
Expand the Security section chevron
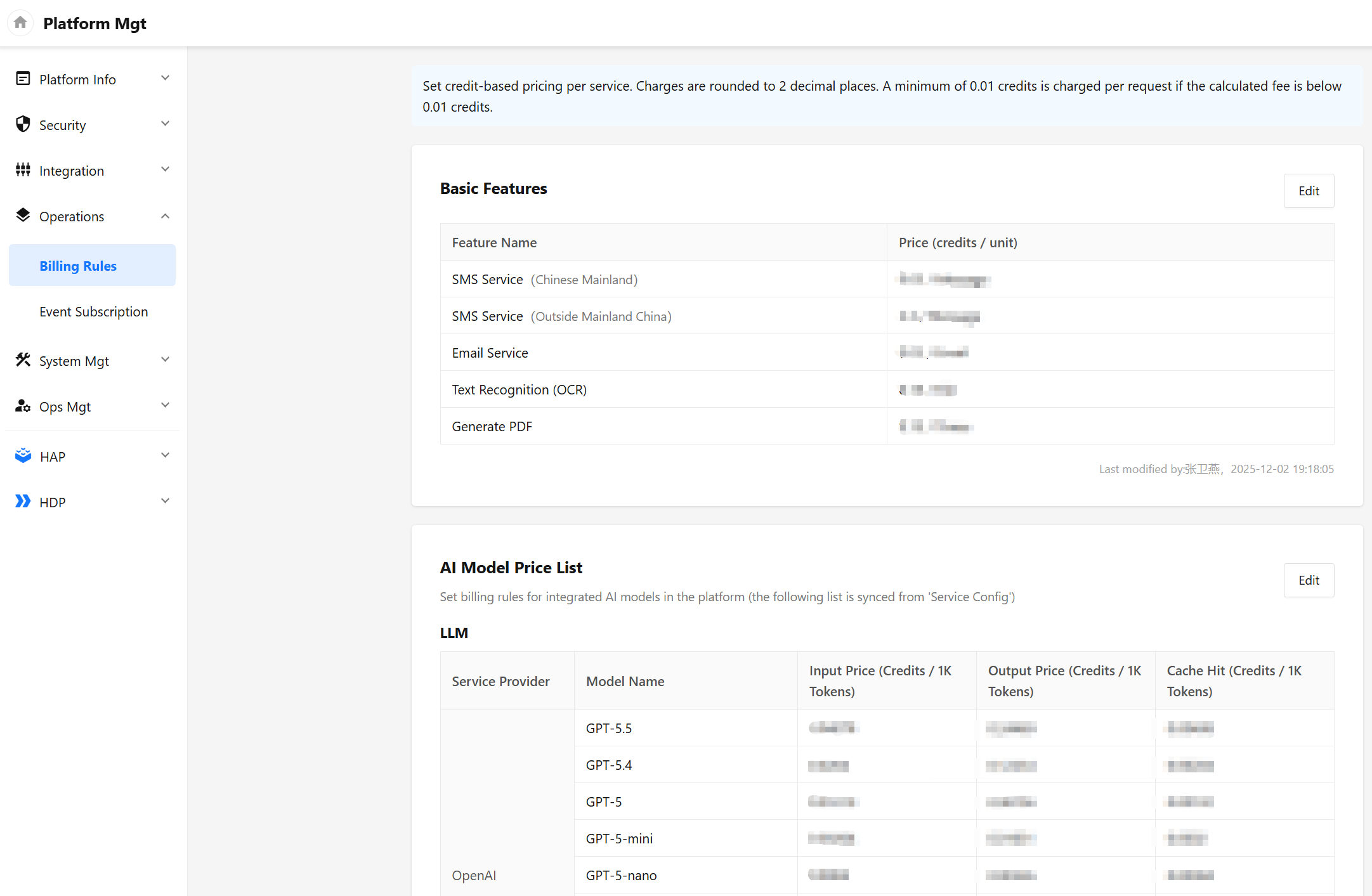pyautogui.click(x=166, y=124)
